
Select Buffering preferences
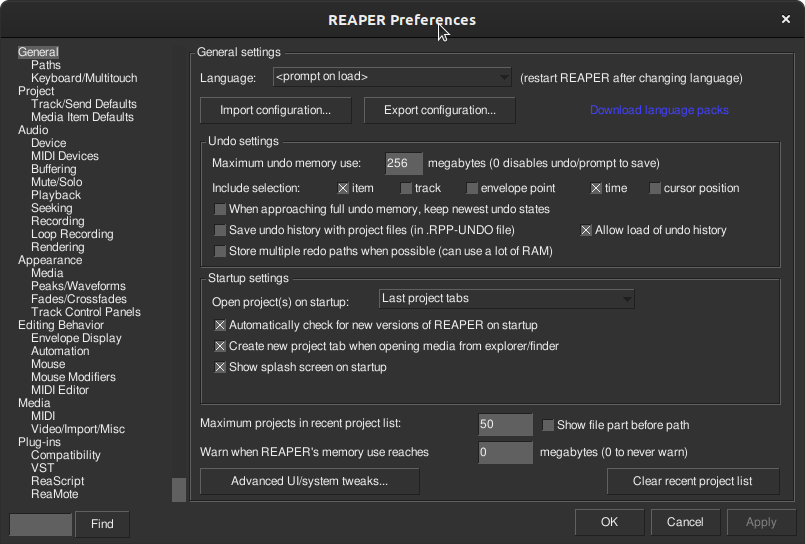tap(53, 169)
